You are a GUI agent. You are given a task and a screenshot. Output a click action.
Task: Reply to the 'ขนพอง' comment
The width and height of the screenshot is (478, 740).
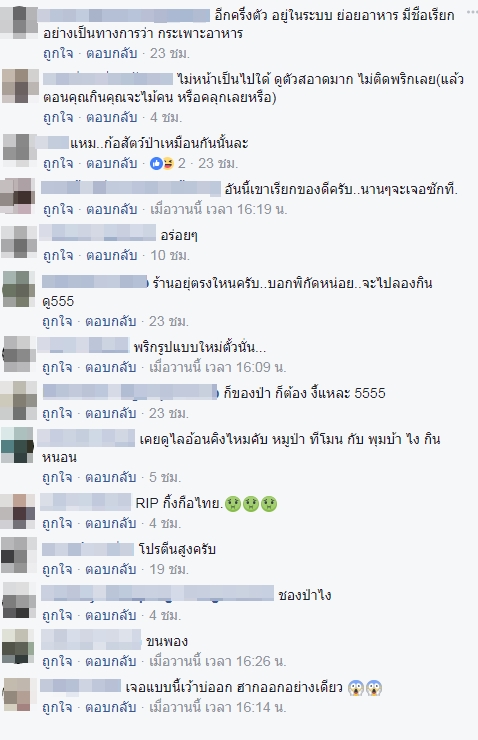tap(111, 661)
